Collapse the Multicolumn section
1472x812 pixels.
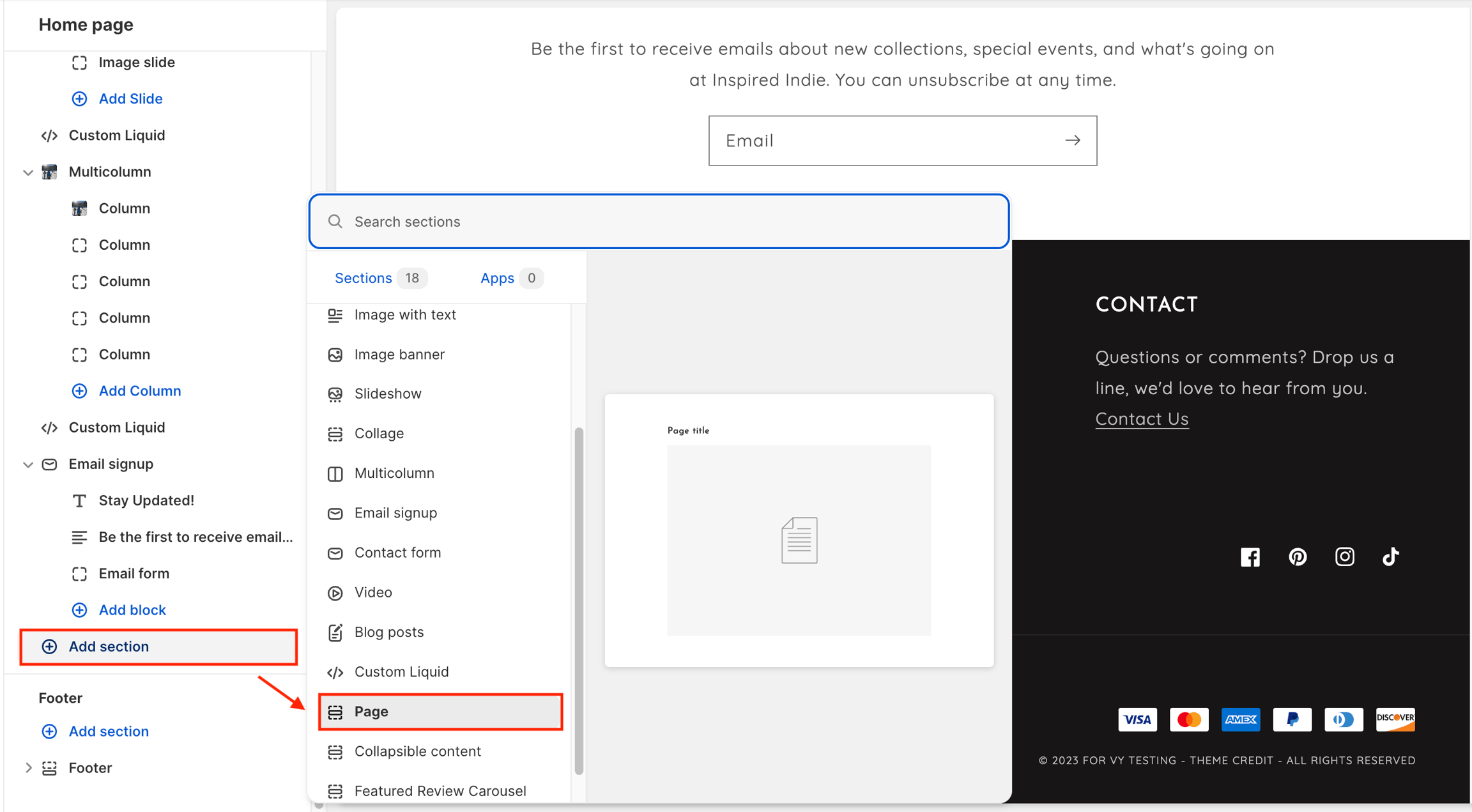coord(27,172)
